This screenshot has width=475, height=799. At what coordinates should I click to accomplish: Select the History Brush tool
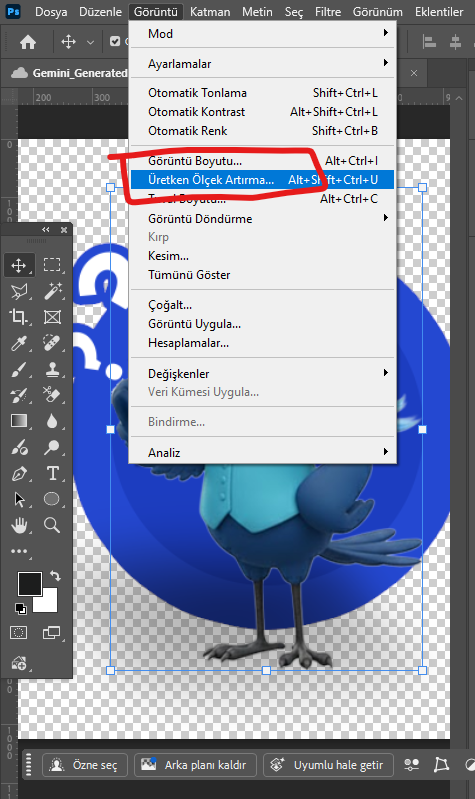[x=19, y=395]
